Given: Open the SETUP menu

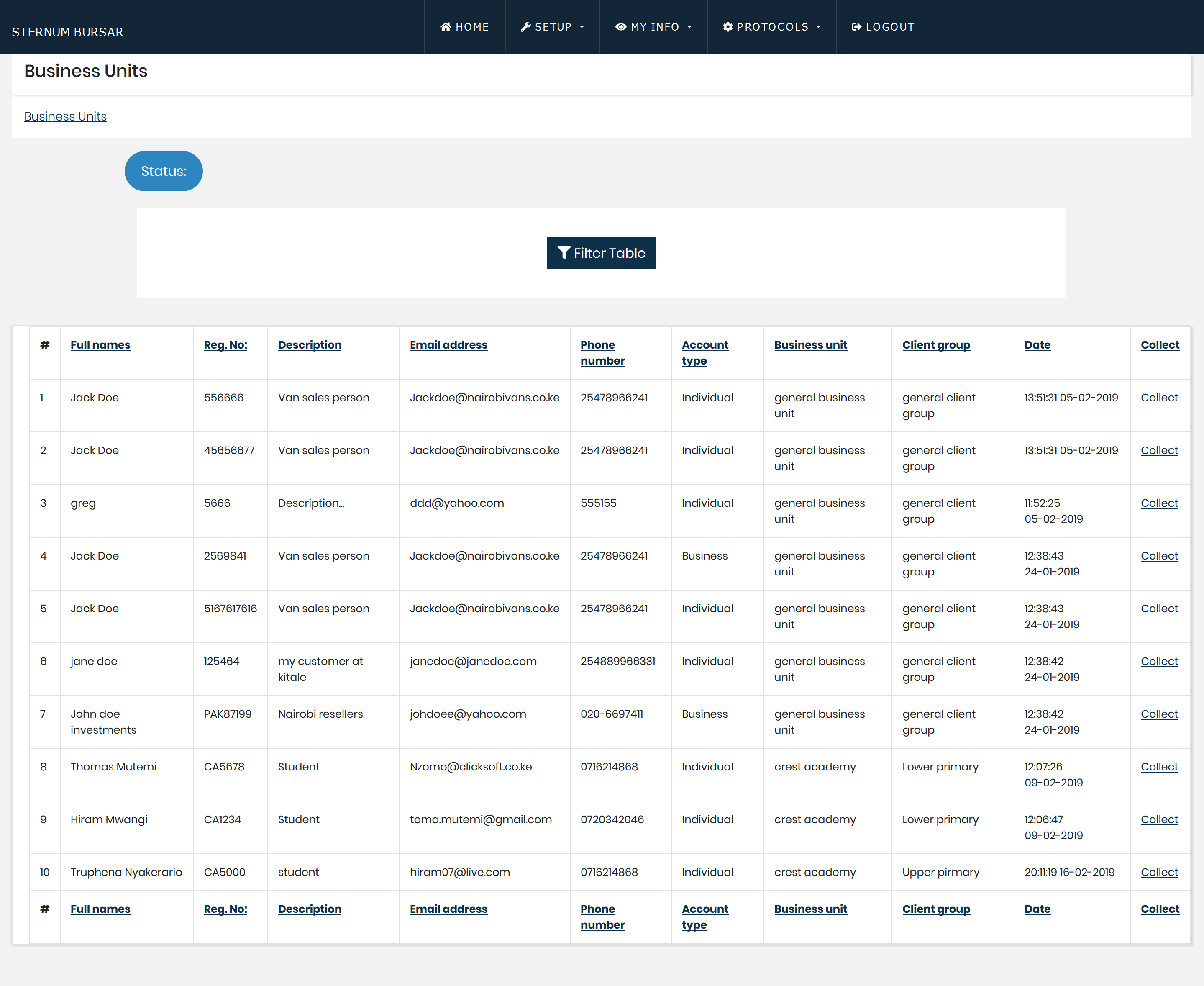Looking at the screenshot, I should [x=552, y=27].
